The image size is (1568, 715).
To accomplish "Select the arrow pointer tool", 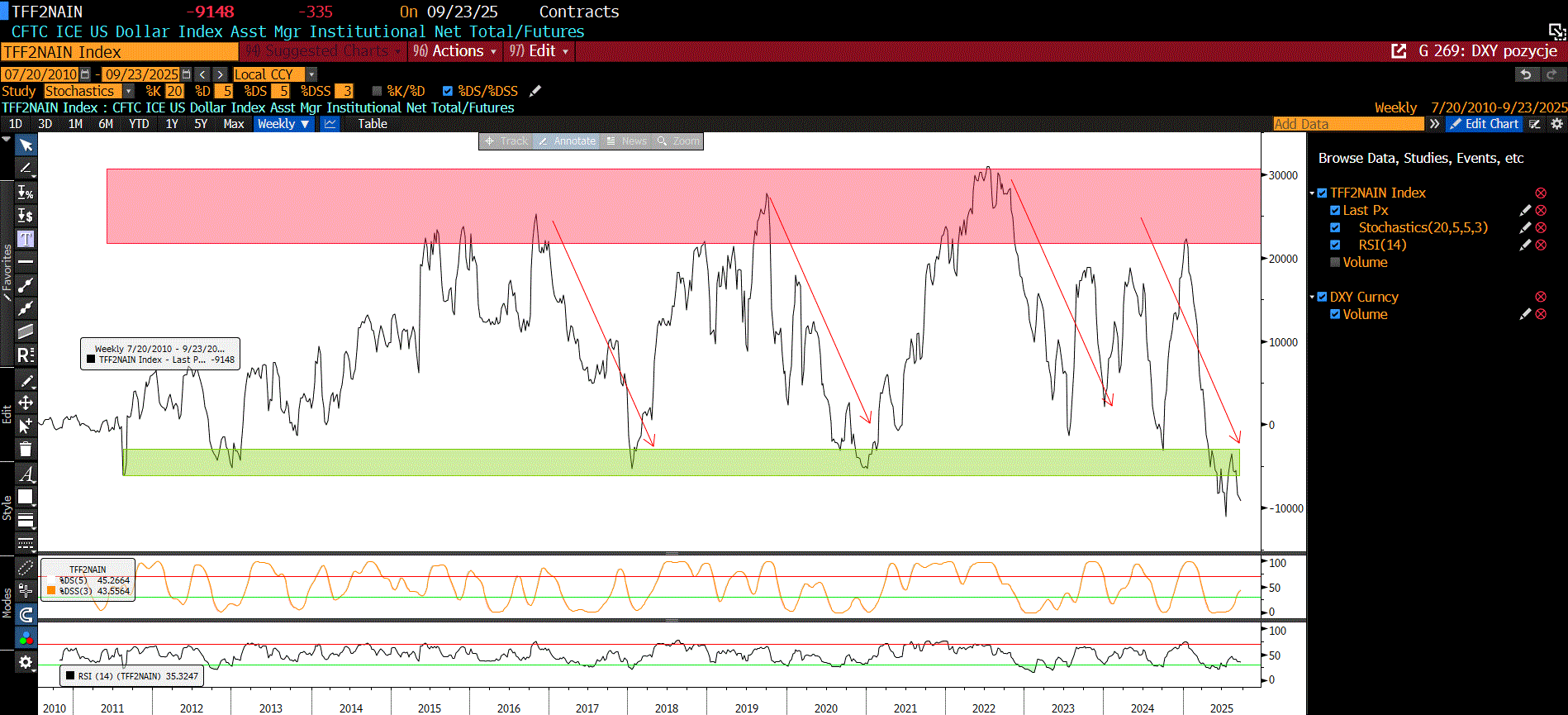I will [26, 145].
